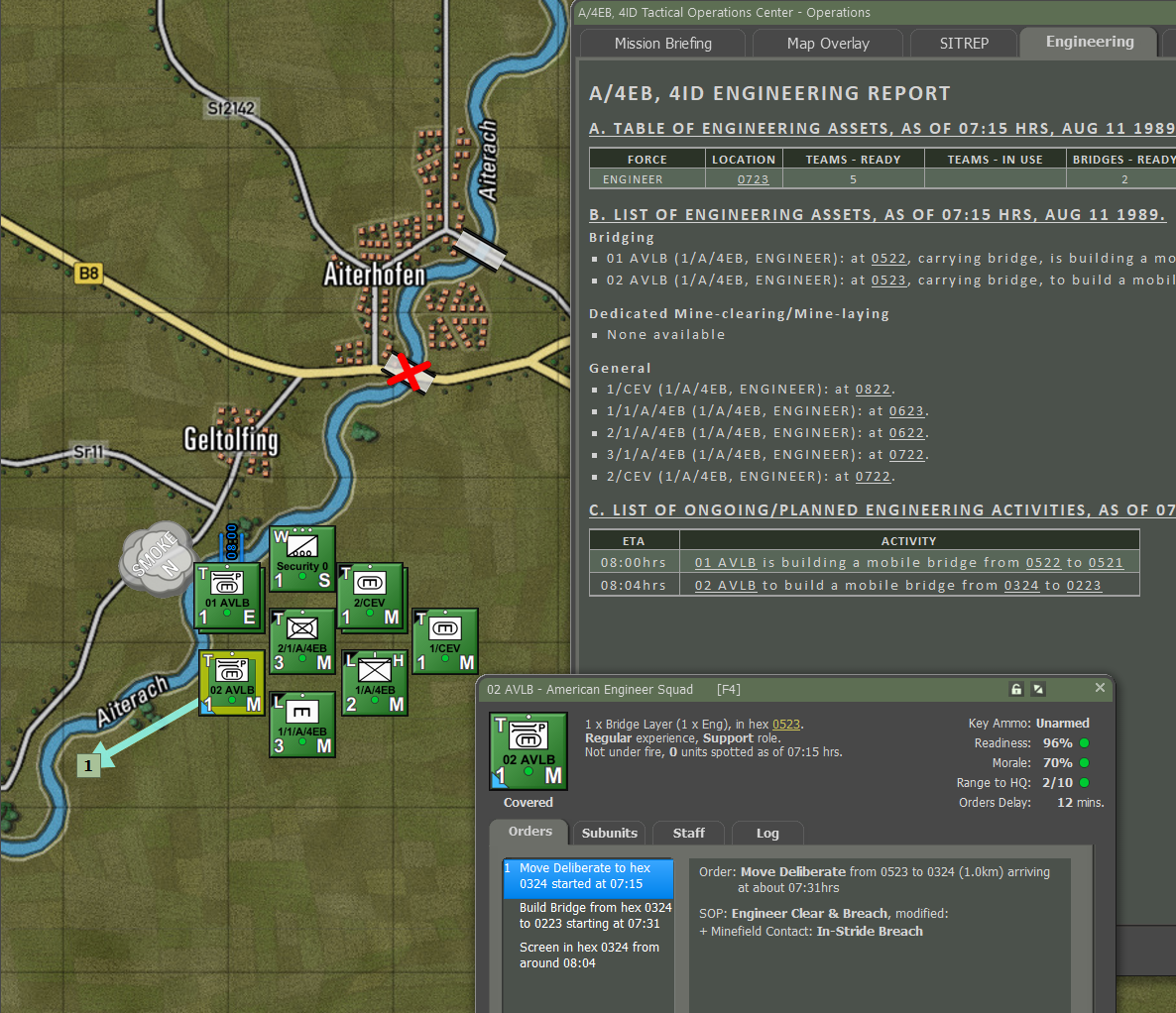
Task: Open the 02 AVLB link in the activities table
Action: coord(725,585)
